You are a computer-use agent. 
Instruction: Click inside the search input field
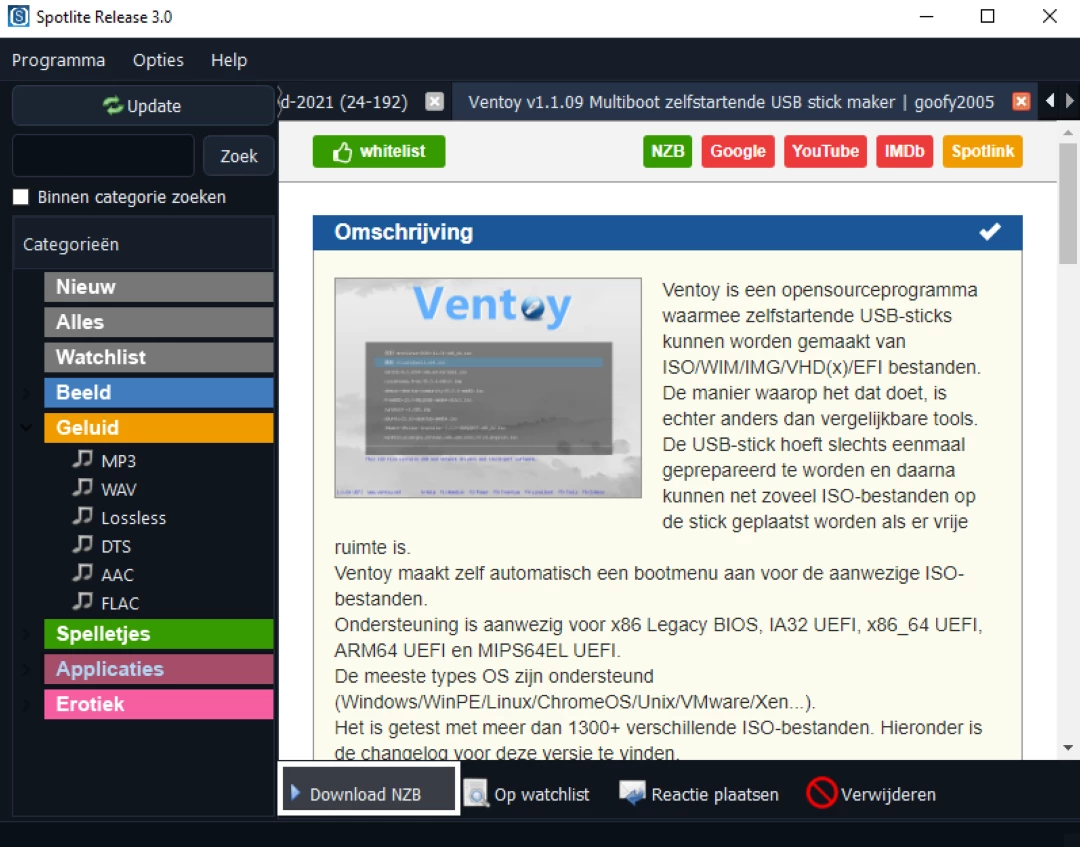click(103, 155)
